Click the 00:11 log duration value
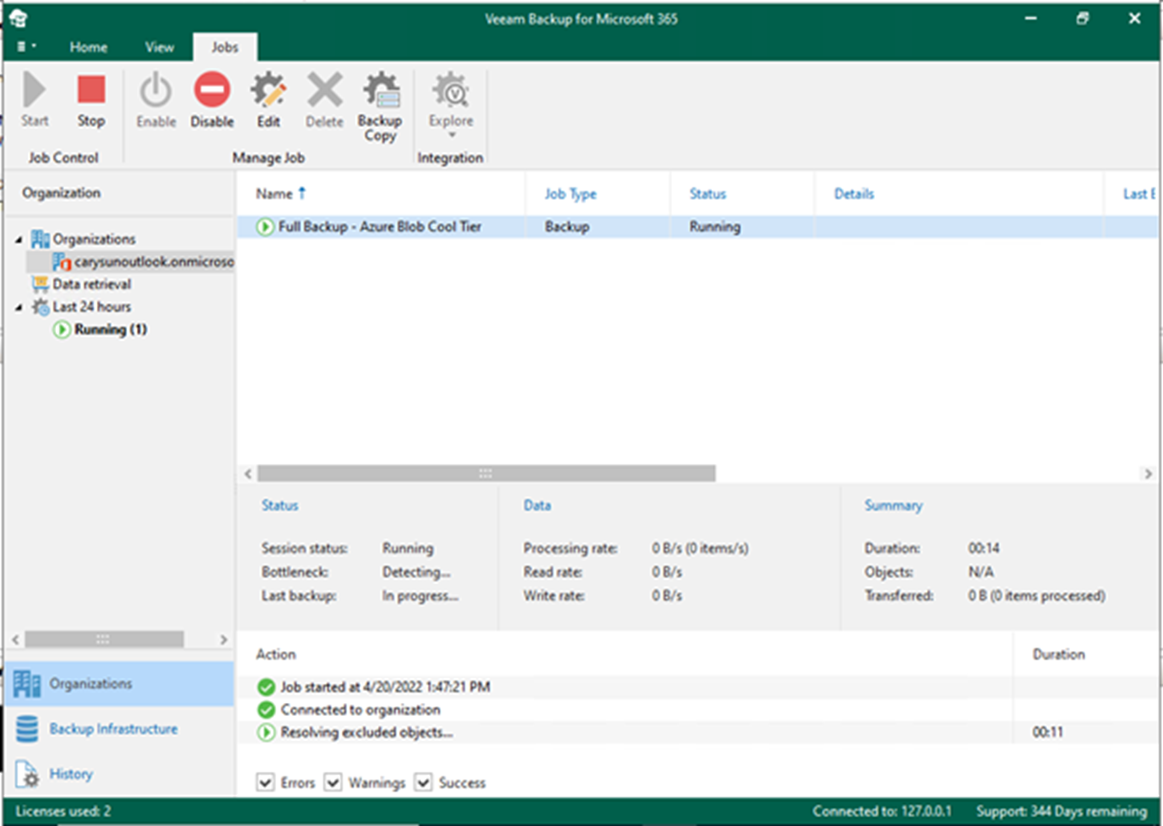Screen dimensions: 1163x826 [1047, 733]
